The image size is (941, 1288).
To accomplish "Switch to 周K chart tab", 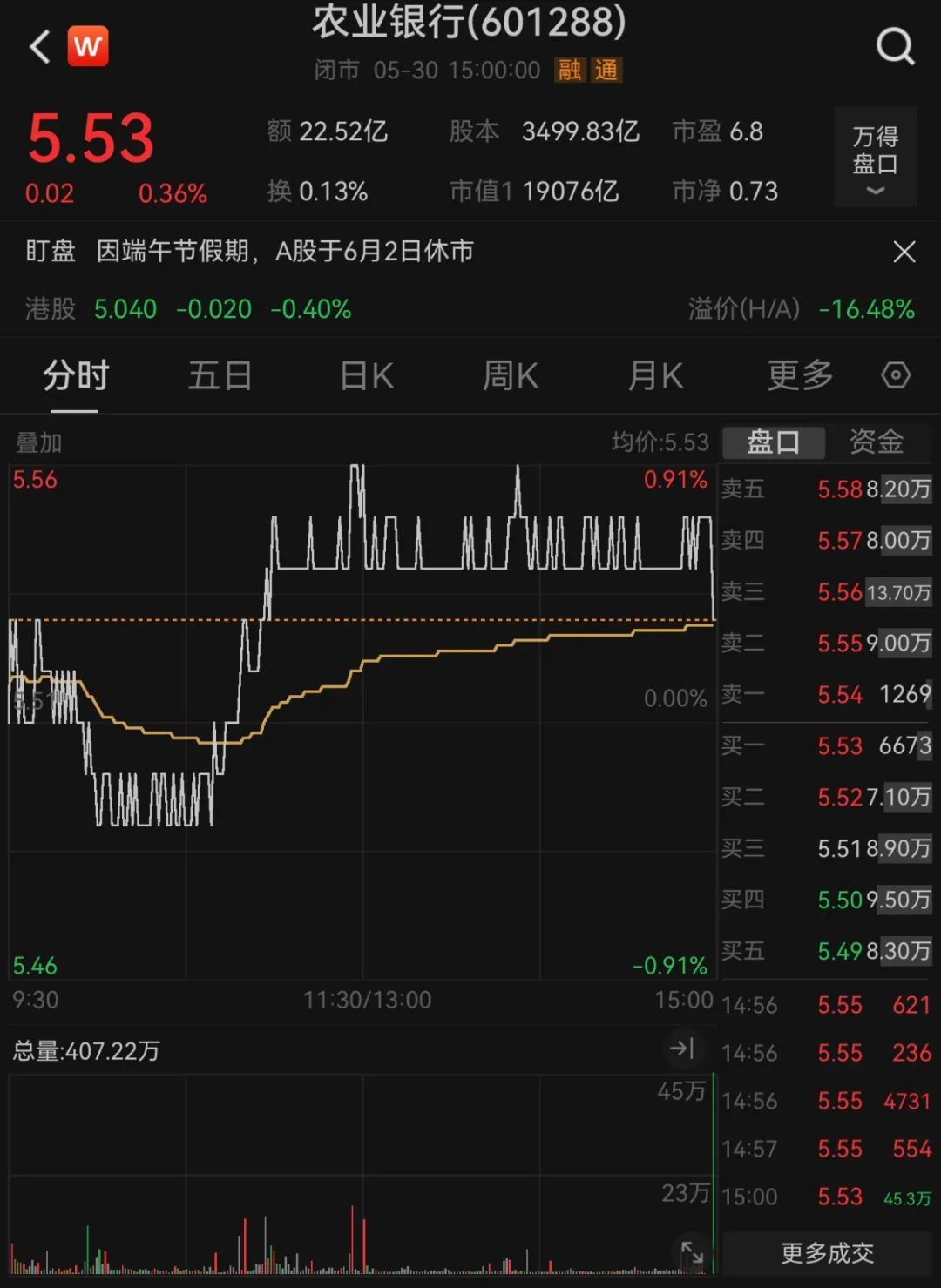I will coord(511,375).
